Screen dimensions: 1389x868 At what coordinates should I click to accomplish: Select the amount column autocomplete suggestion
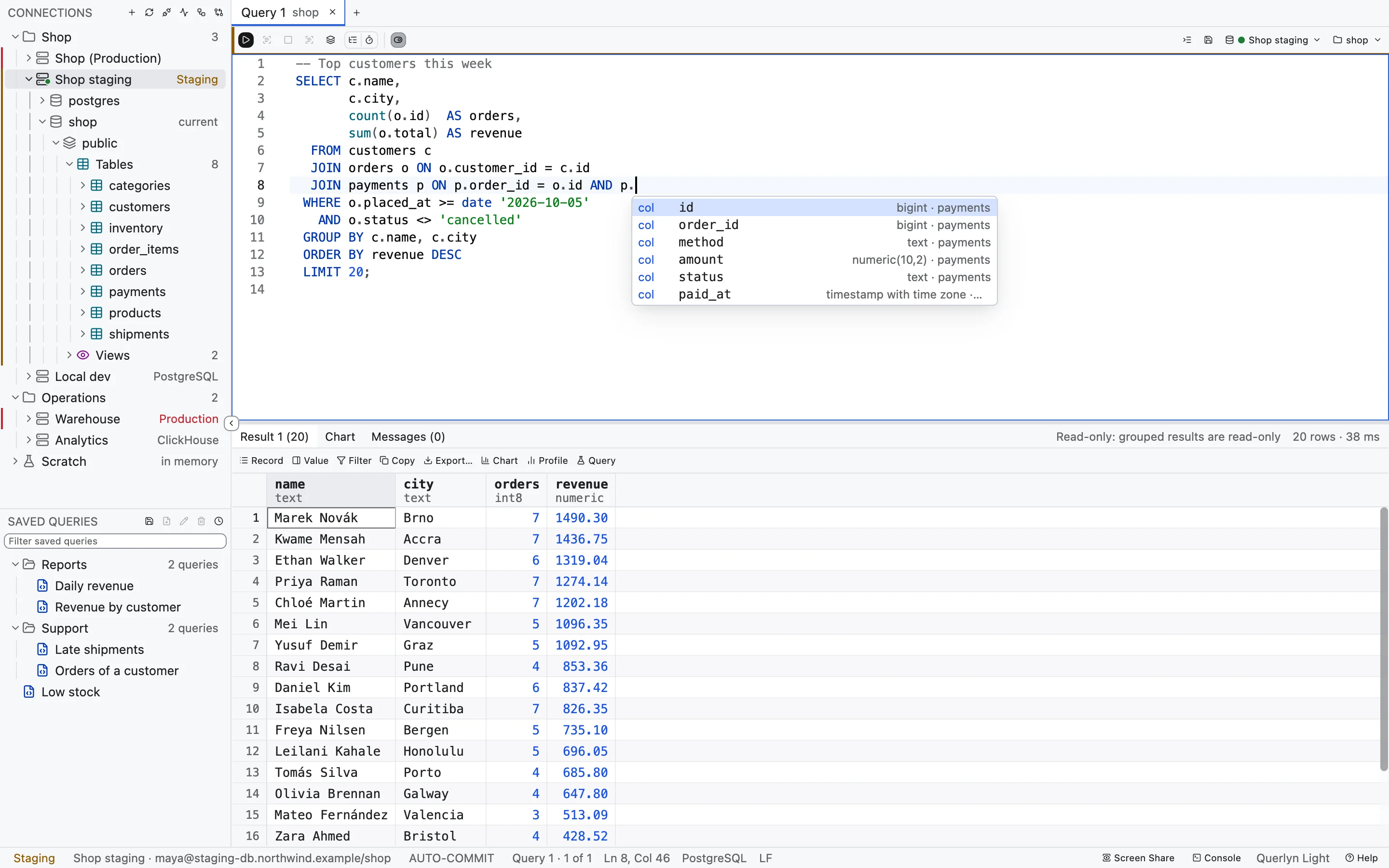[x=814, y=259]
